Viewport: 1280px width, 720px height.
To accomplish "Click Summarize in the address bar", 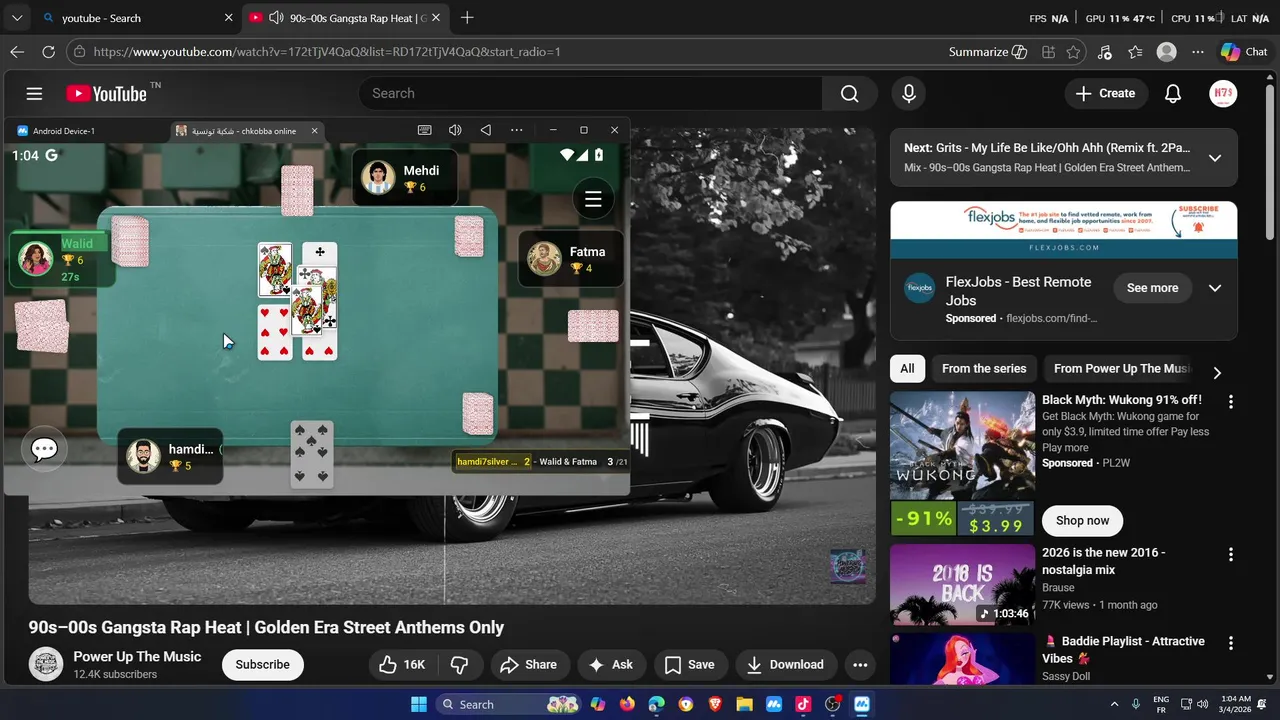I will tap(988, 52).
